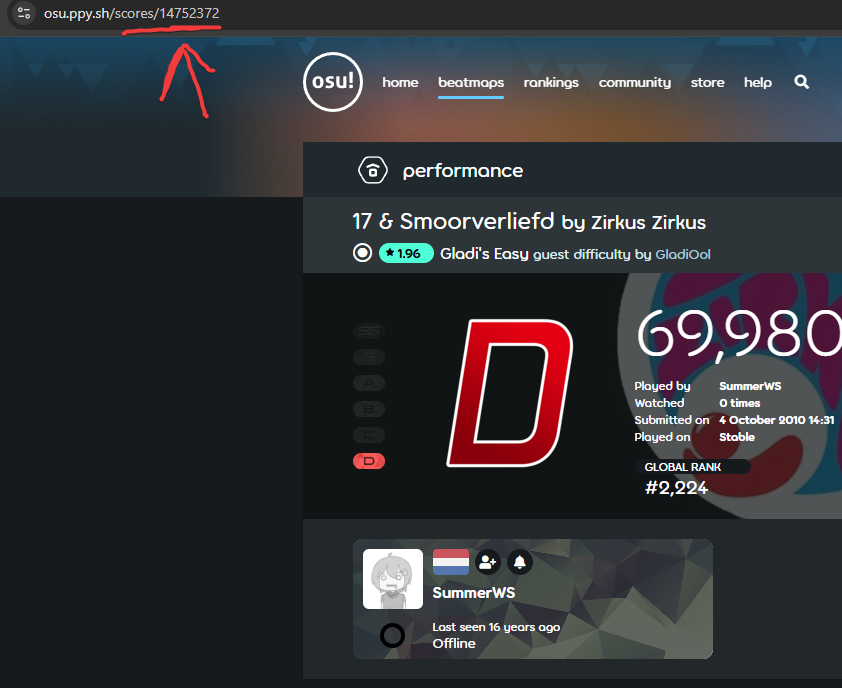
Task: Open the beatmaps menu
Action: pyautogui.click(x=471, y=82)
